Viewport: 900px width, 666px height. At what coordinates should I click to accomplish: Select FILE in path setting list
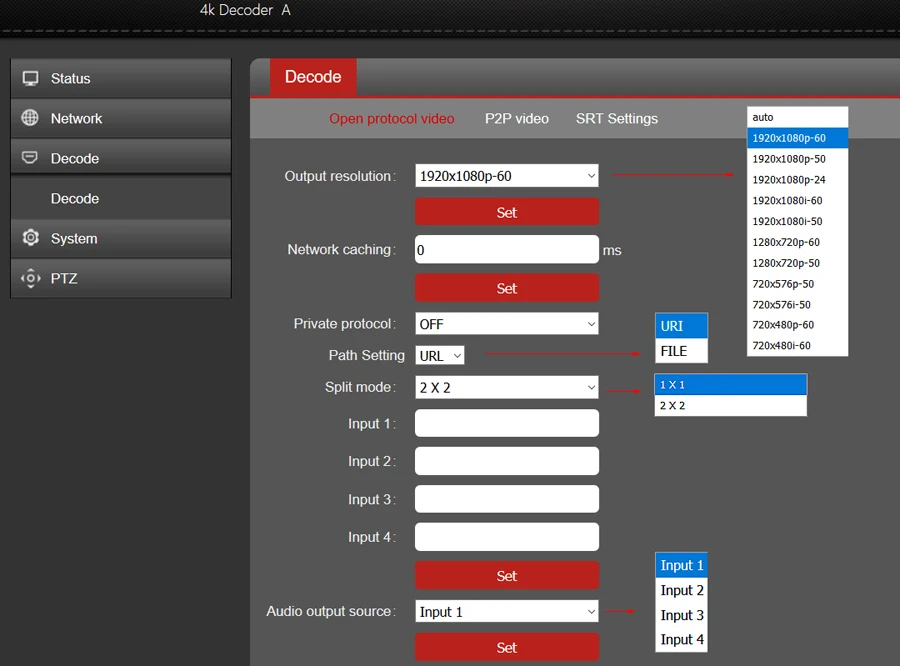(x=681, y=351)
